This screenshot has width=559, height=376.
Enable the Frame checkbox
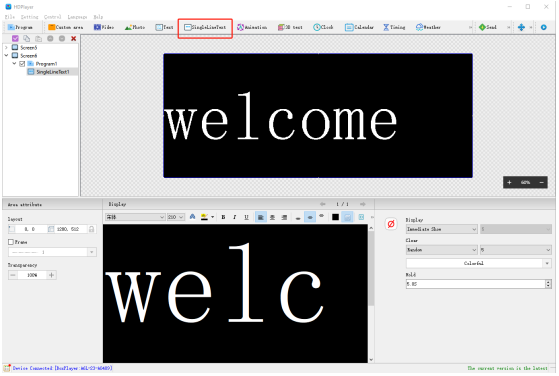[11, 242]
